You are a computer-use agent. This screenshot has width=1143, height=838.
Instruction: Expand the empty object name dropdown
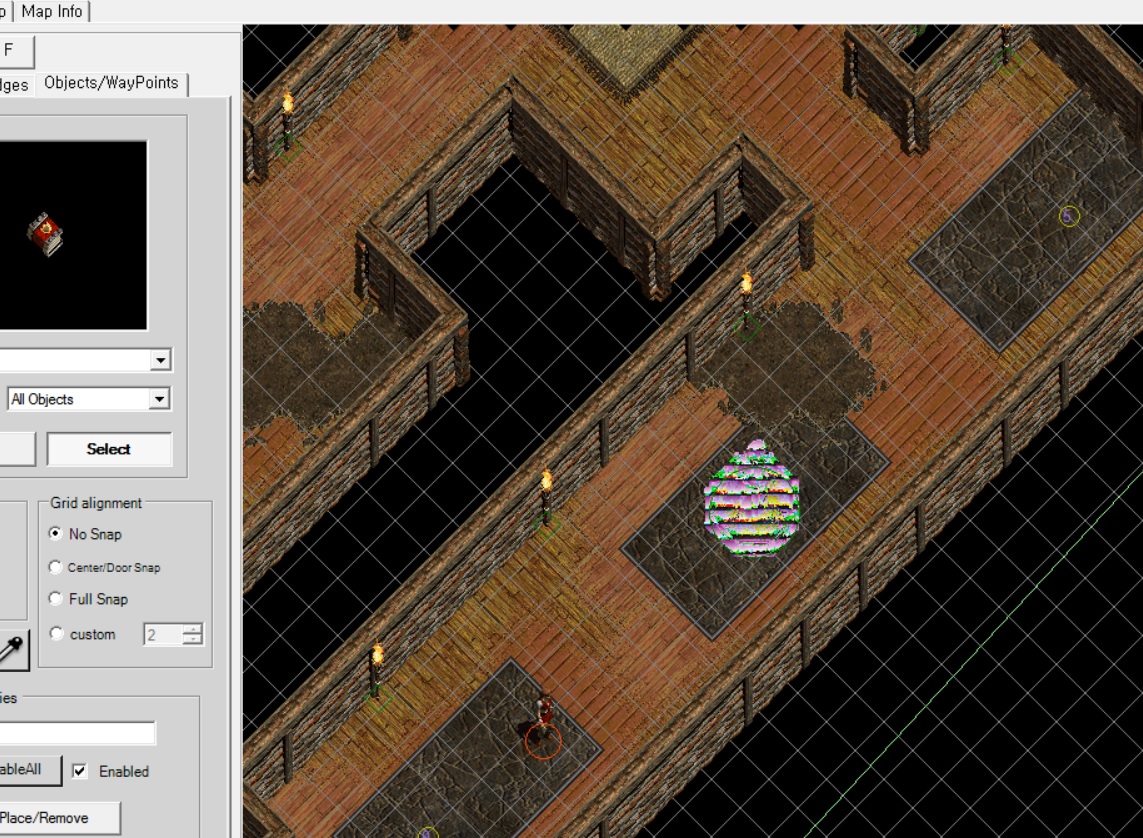[160, 360]
